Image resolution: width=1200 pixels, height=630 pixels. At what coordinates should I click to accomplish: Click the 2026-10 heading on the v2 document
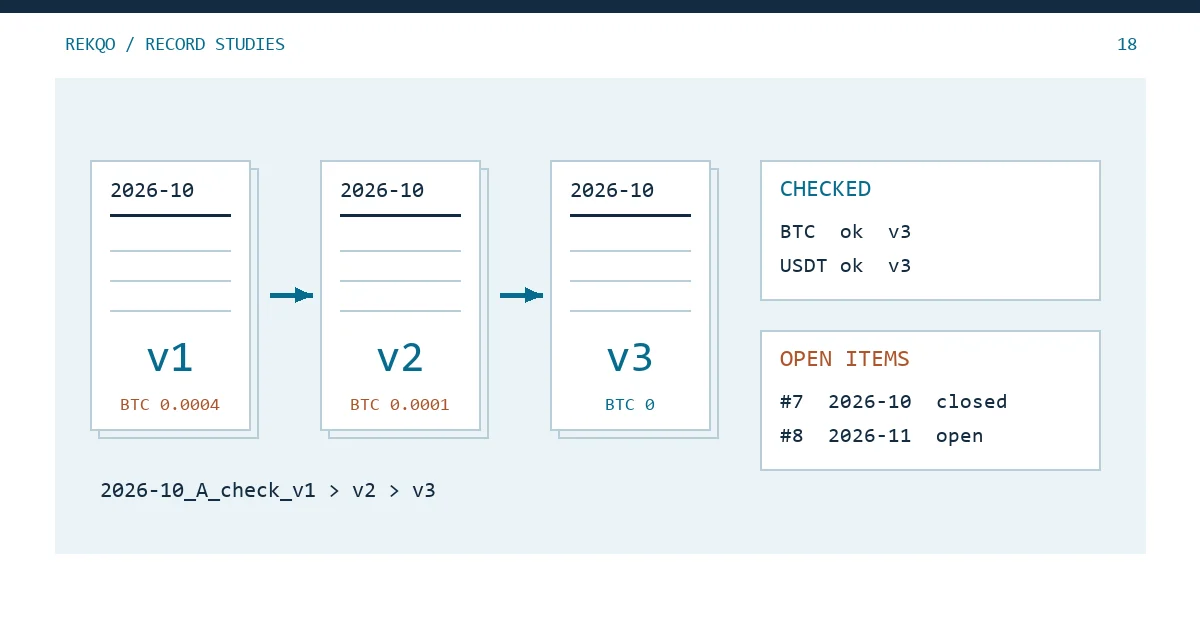[382, 190]
